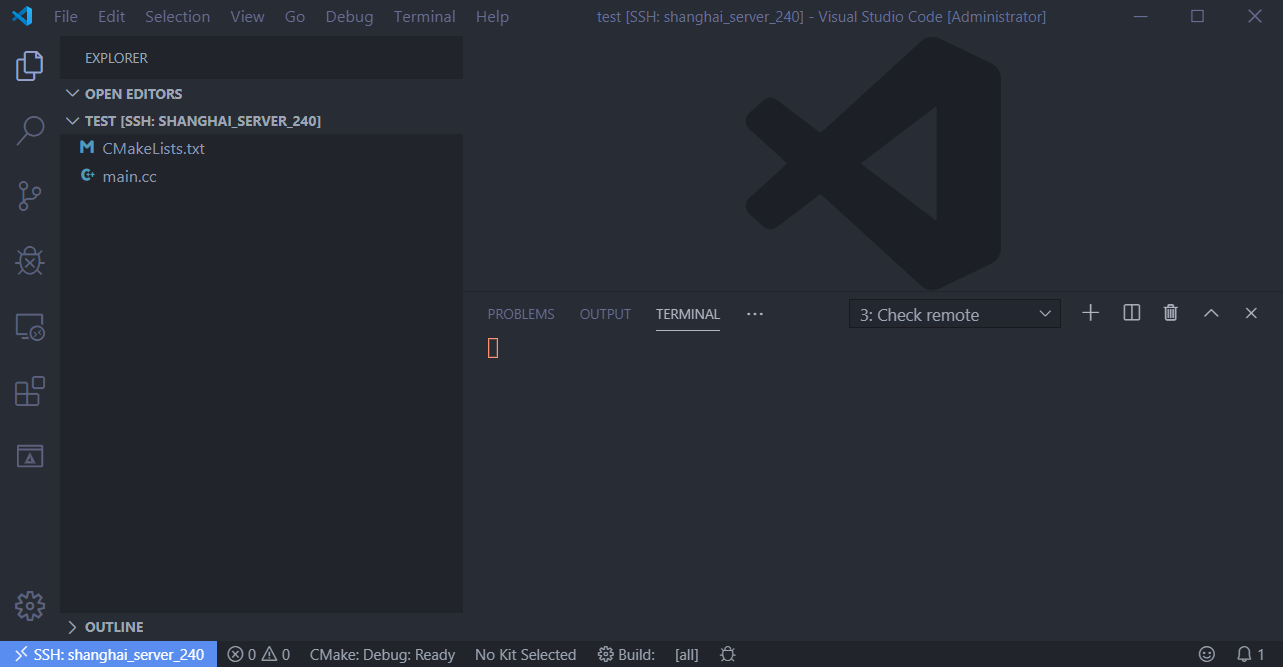Open the Debug view bug icon
The width and height of the screenshot is (1283, 667).
pyautogui.click(x=30, y=261)
